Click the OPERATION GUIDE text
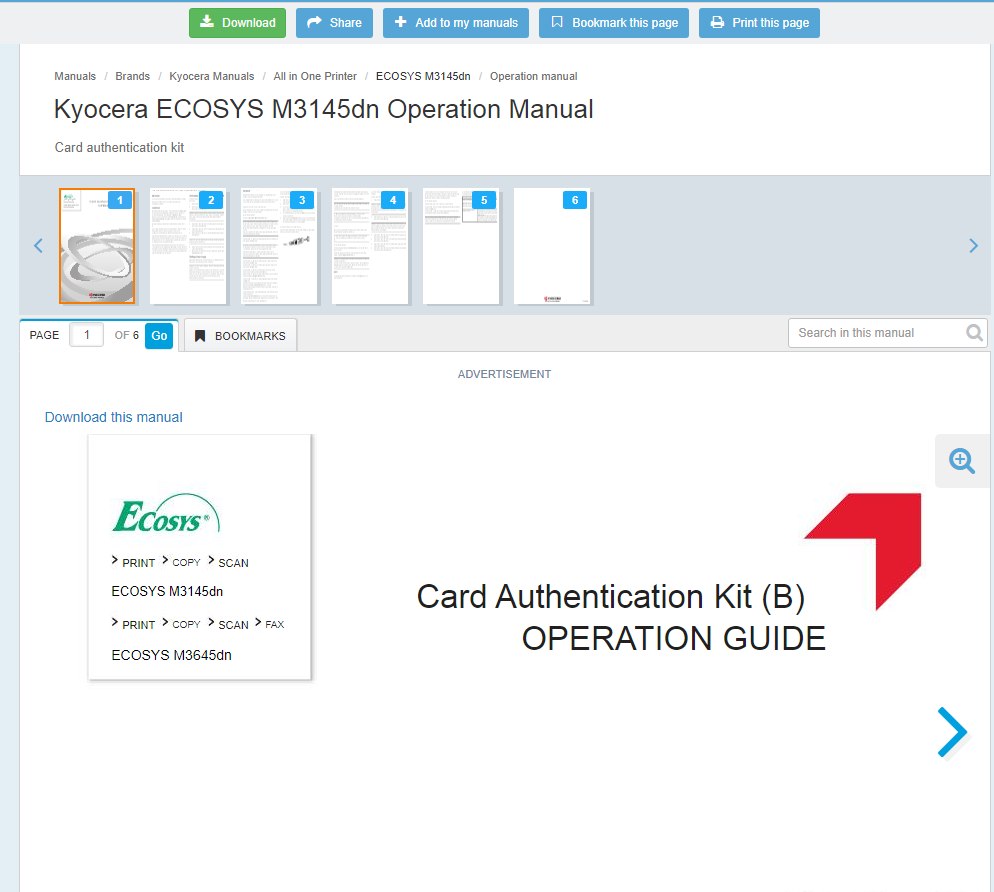 coord(673,638)
